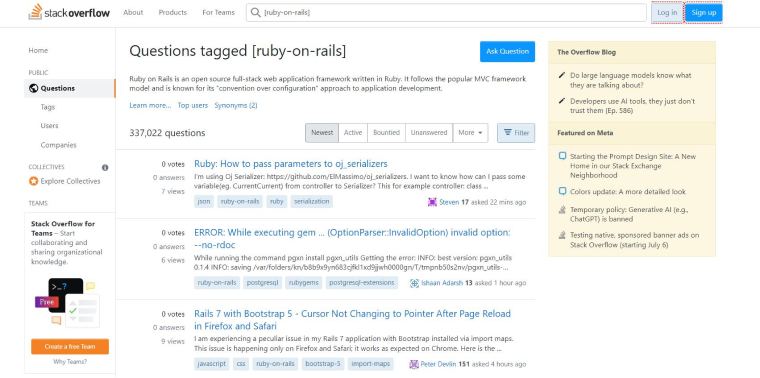
Task: Open the username link Steven
Action: tap(449, 202)
